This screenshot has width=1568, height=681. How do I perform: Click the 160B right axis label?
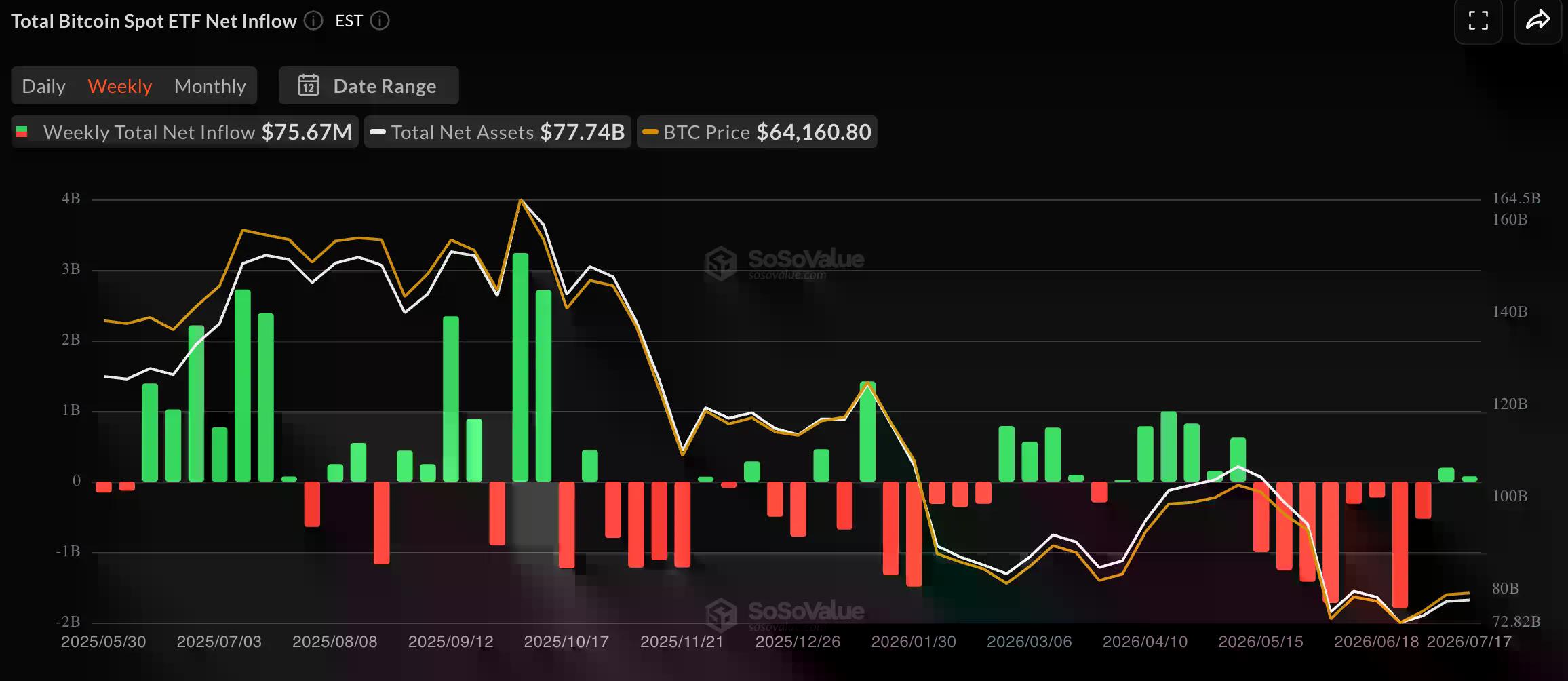click(x=1510, y=219)
